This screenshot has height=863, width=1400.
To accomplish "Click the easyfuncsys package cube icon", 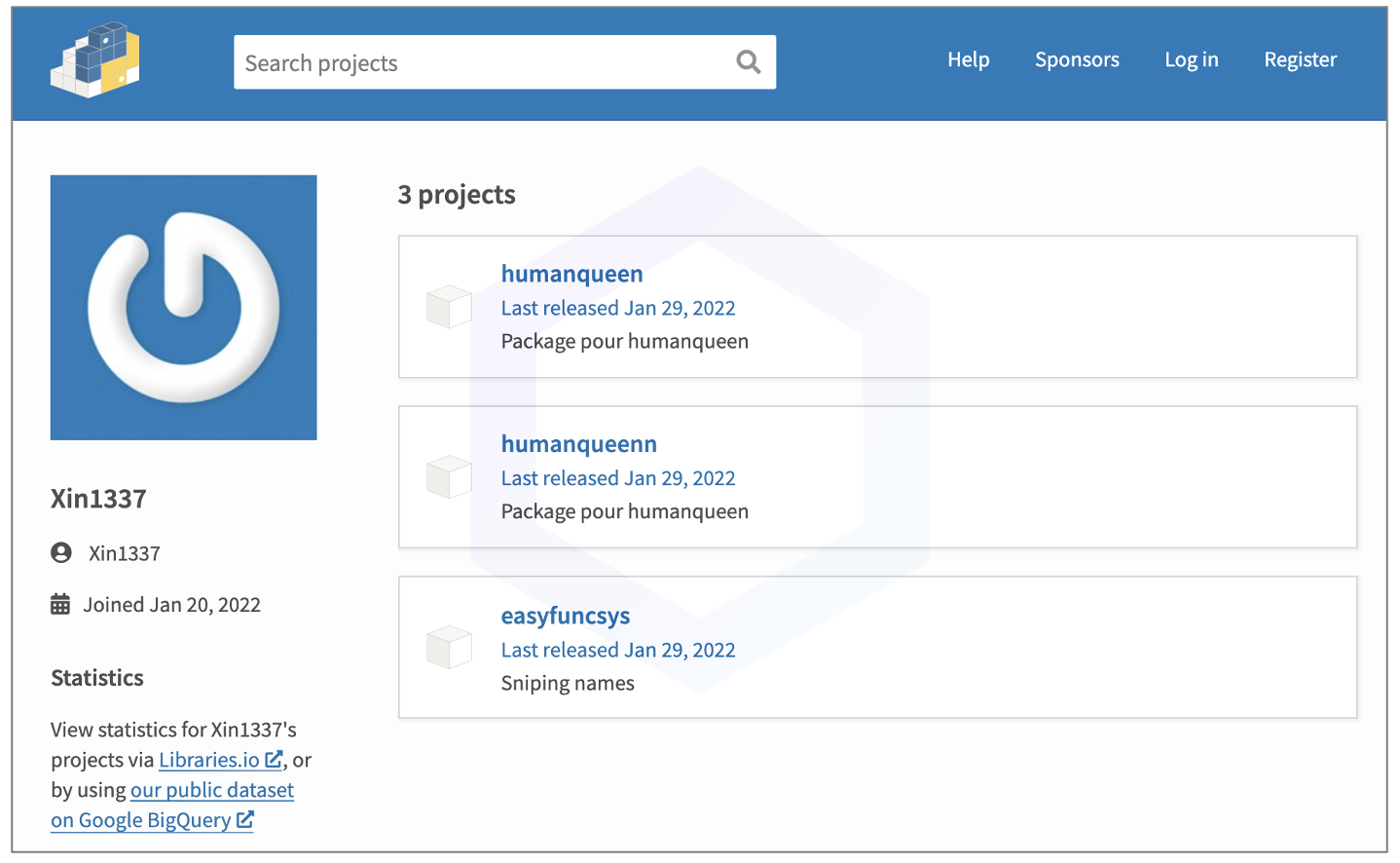I will pos(449,648).
